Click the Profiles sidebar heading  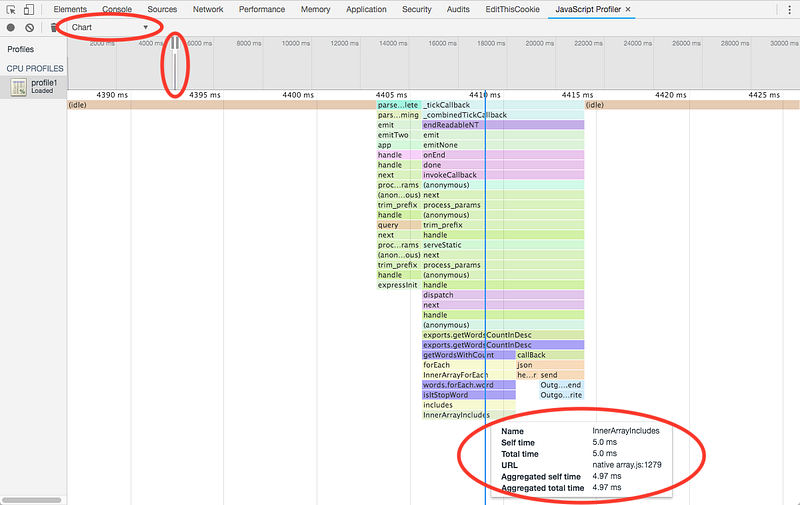pyautogui.click(x=20, y=49)
